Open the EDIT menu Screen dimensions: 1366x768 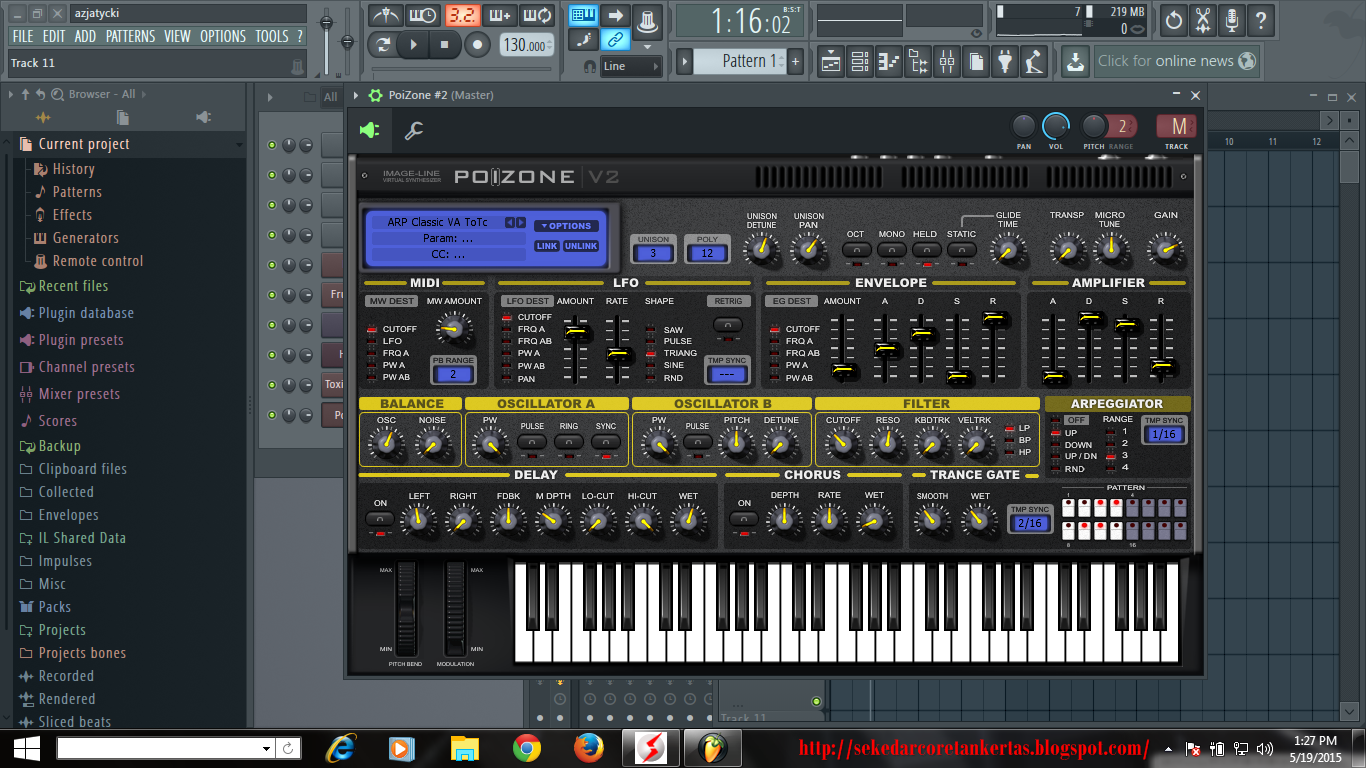click(x=54, y=36)
